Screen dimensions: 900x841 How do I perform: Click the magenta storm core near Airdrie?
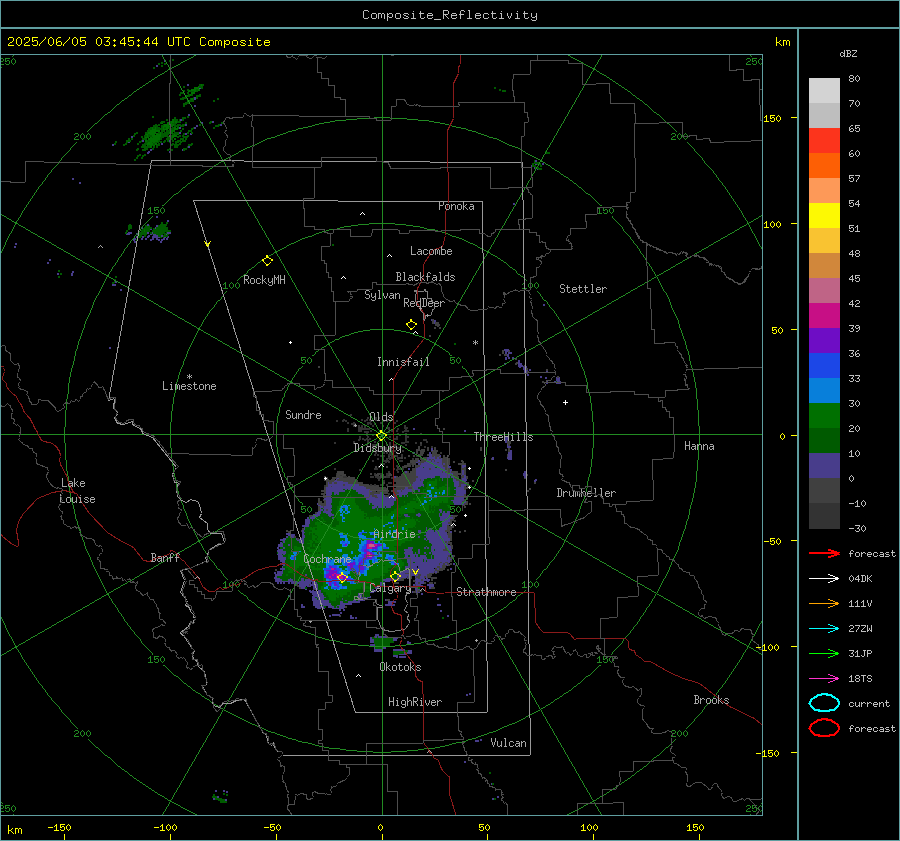(370, 548)
